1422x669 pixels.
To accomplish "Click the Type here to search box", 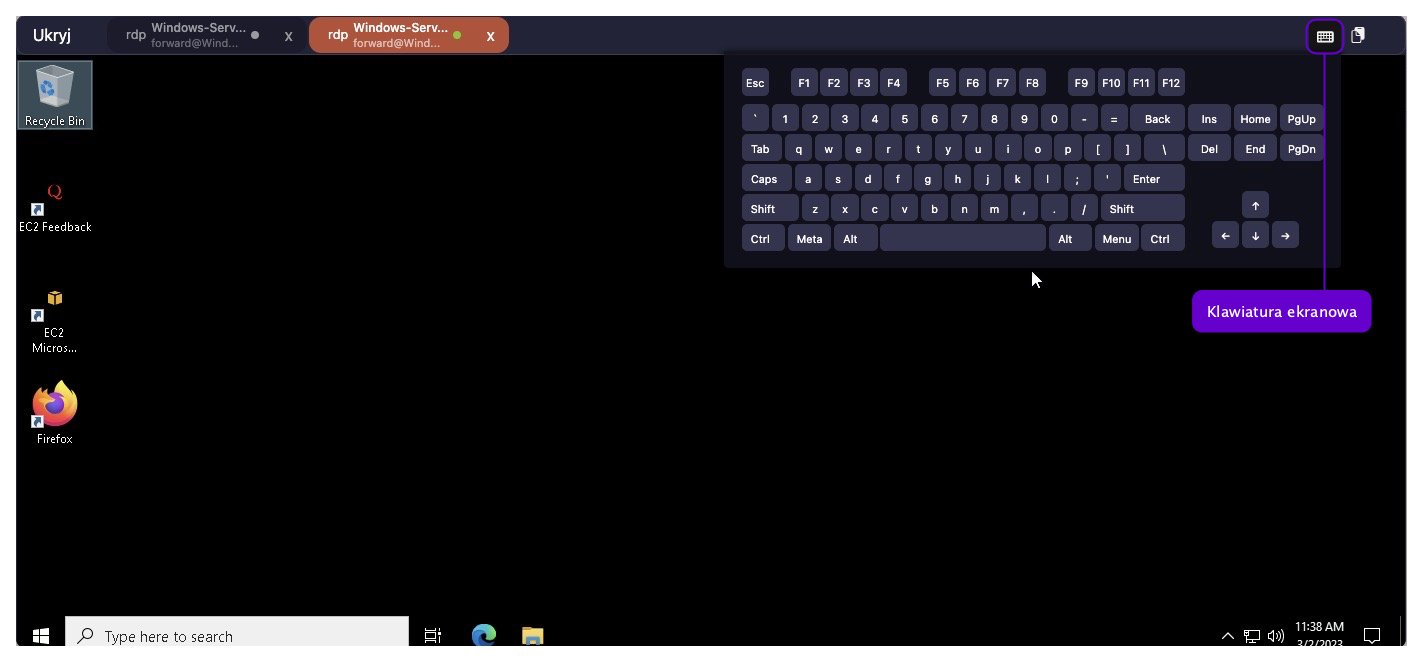I will (x=237, y=636).
